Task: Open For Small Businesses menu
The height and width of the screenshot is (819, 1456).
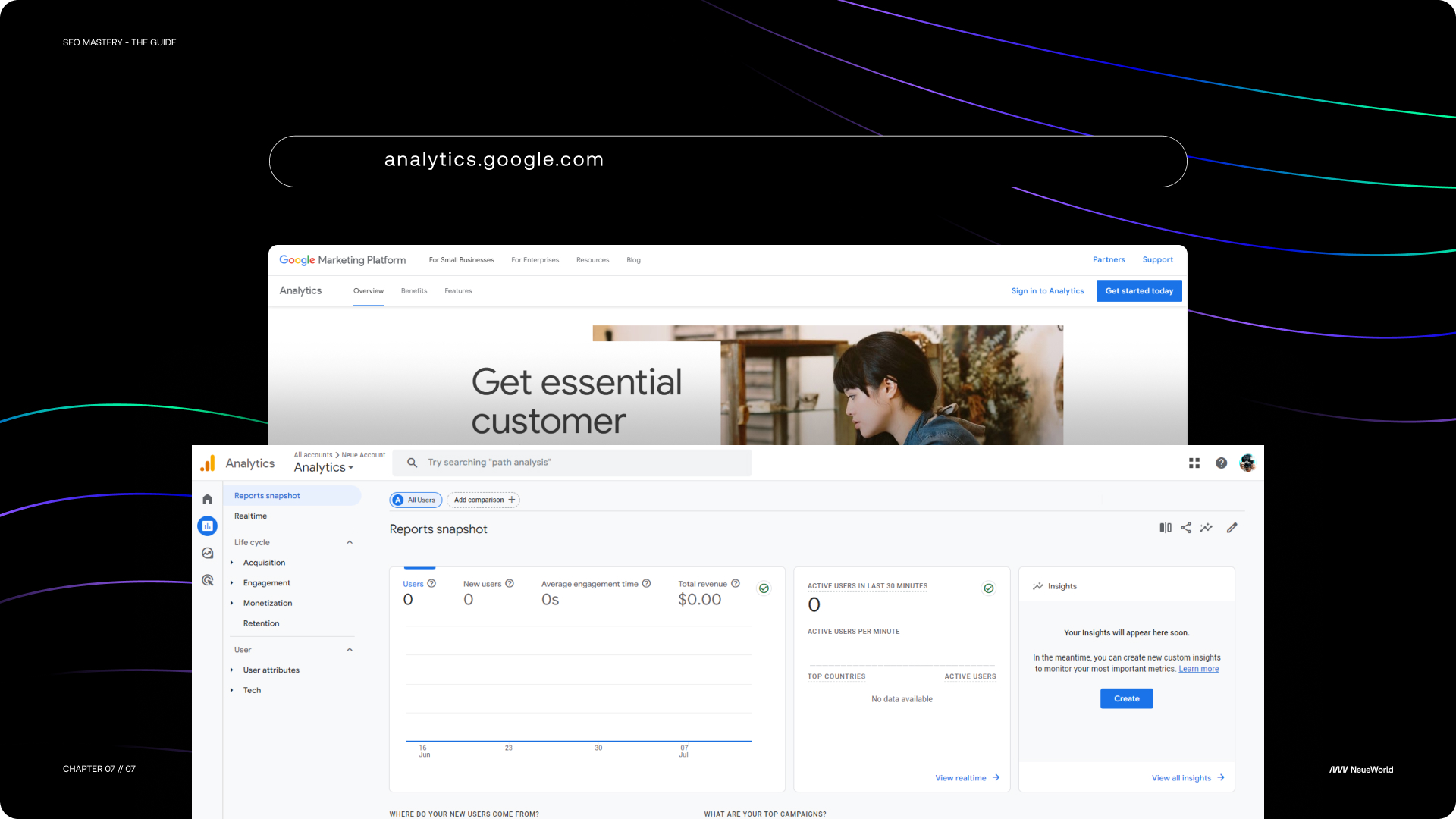Action: pos(461,260)
